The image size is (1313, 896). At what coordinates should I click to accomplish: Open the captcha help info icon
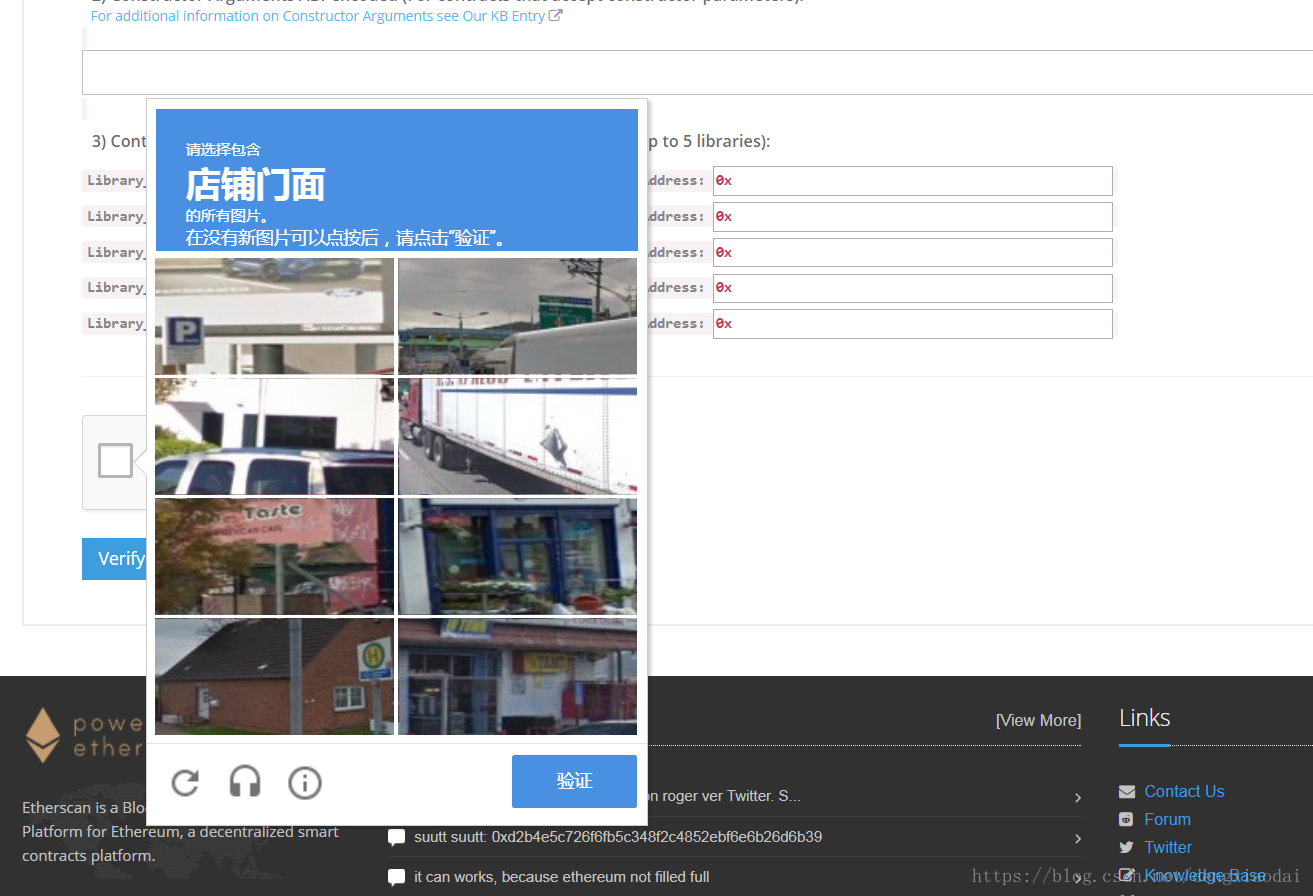coord(305,782)
